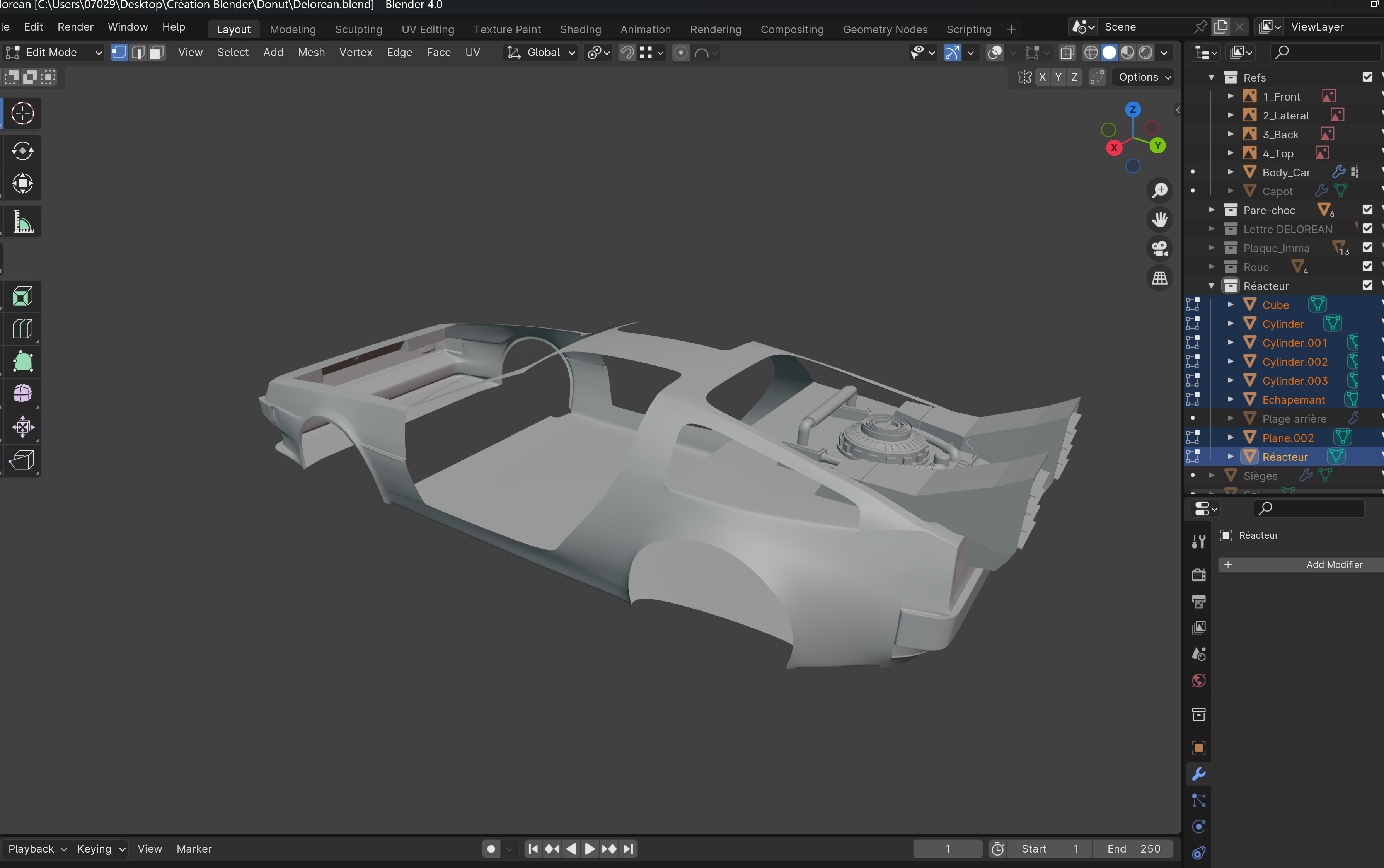Click the Add Modifier button
The width and height of the screenshot is (1384, 868).
coord(1301,564)
